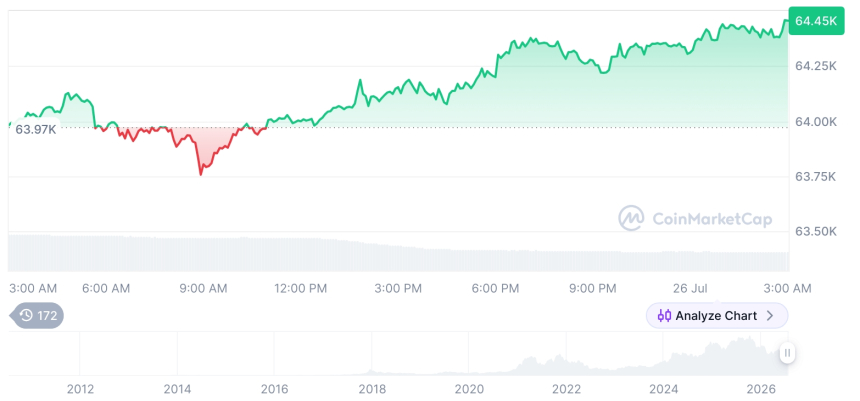Click the candlestick icon beside Analyze Chart
Screen dimensions: 860x401
pos(664,316)
